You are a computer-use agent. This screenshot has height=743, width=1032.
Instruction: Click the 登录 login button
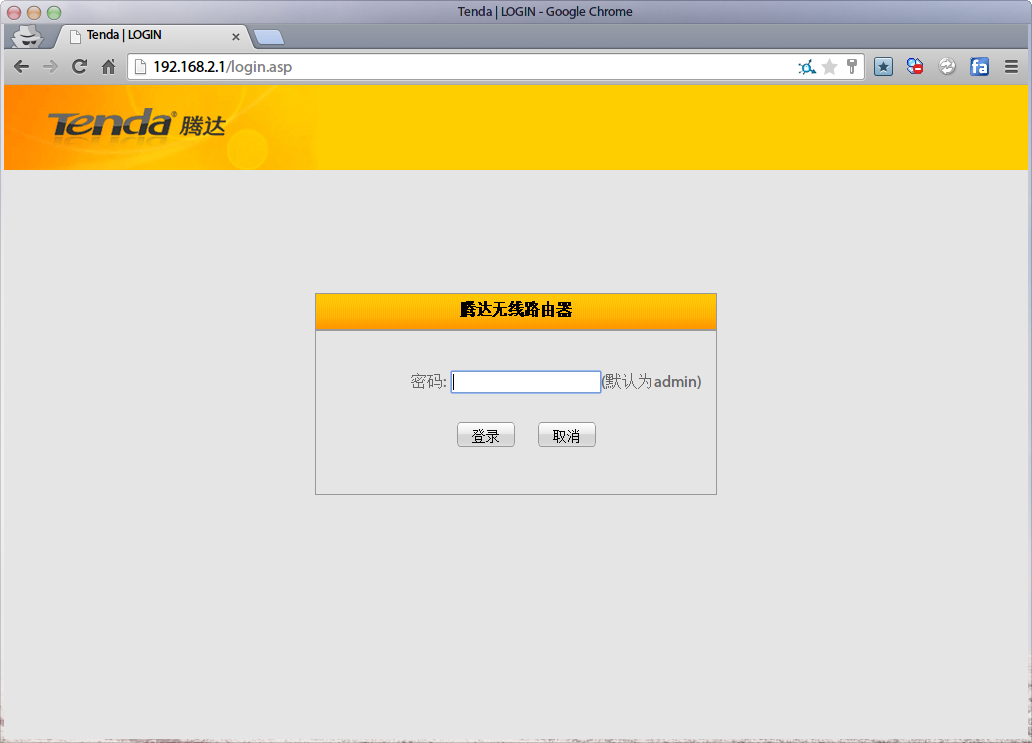point(486,435)
